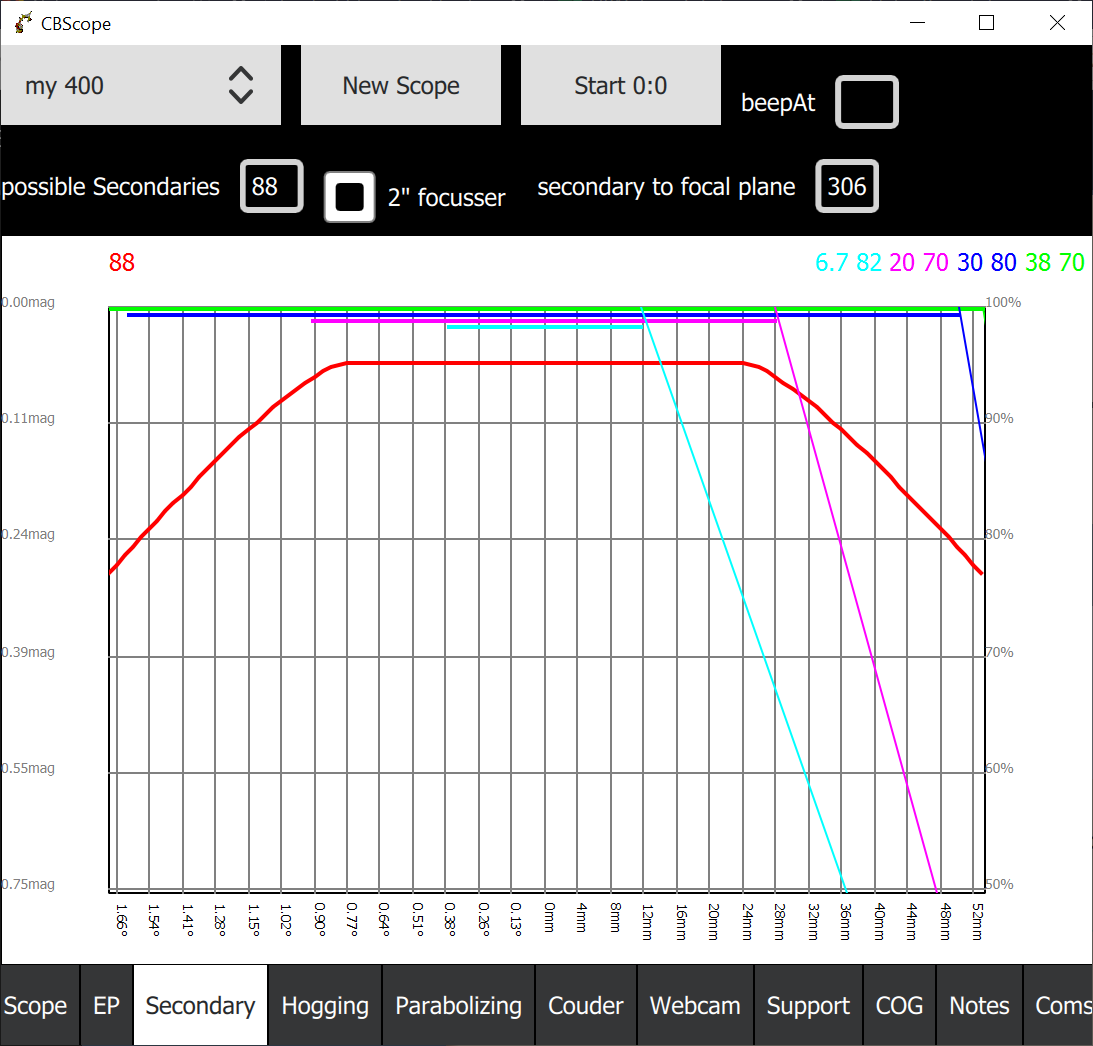Click the 28mm x-axis label
Image resolution: width=1093 pixels, height=1046 pixels.
pos(779,921)
